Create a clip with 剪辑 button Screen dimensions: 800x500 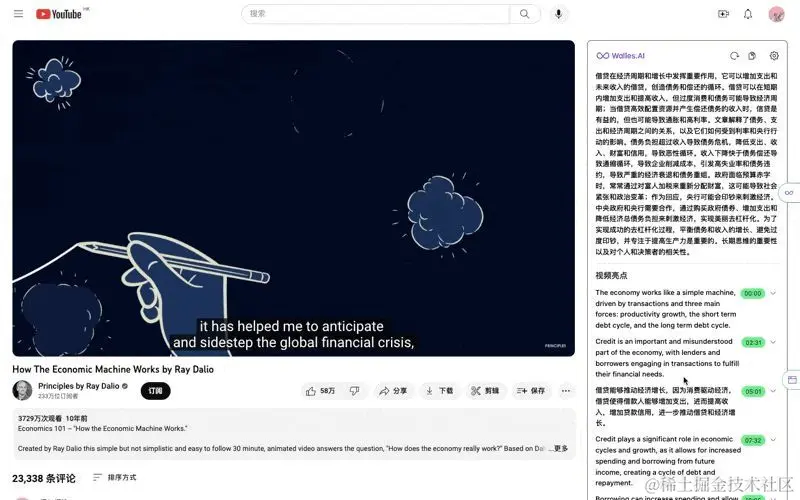click(485, 391)
